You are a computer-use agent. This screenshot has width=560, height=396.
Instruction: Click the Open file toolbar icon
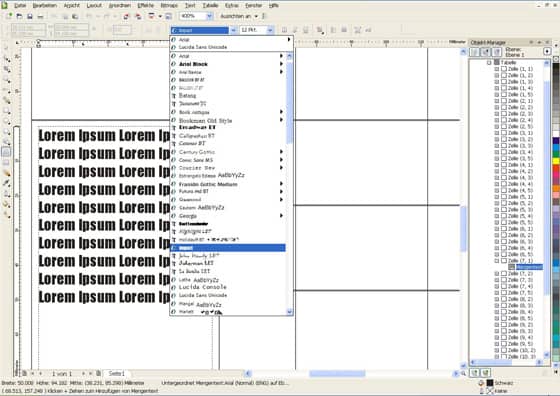coord(20,16)
